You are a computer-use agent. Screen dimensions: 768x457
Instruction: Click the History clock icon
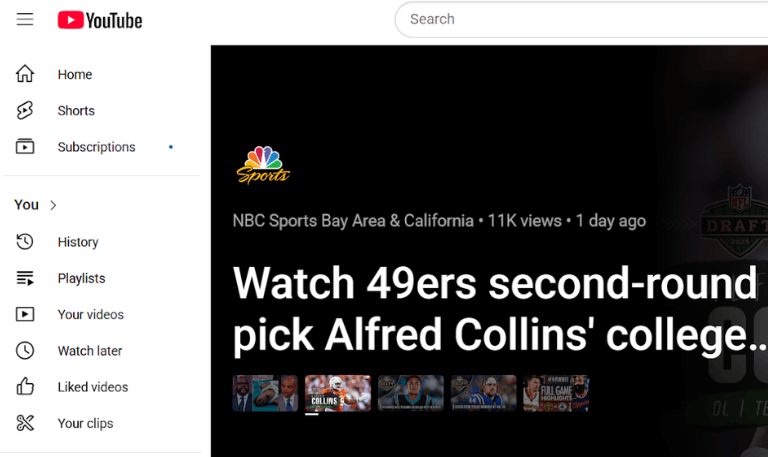coord(25,242)
